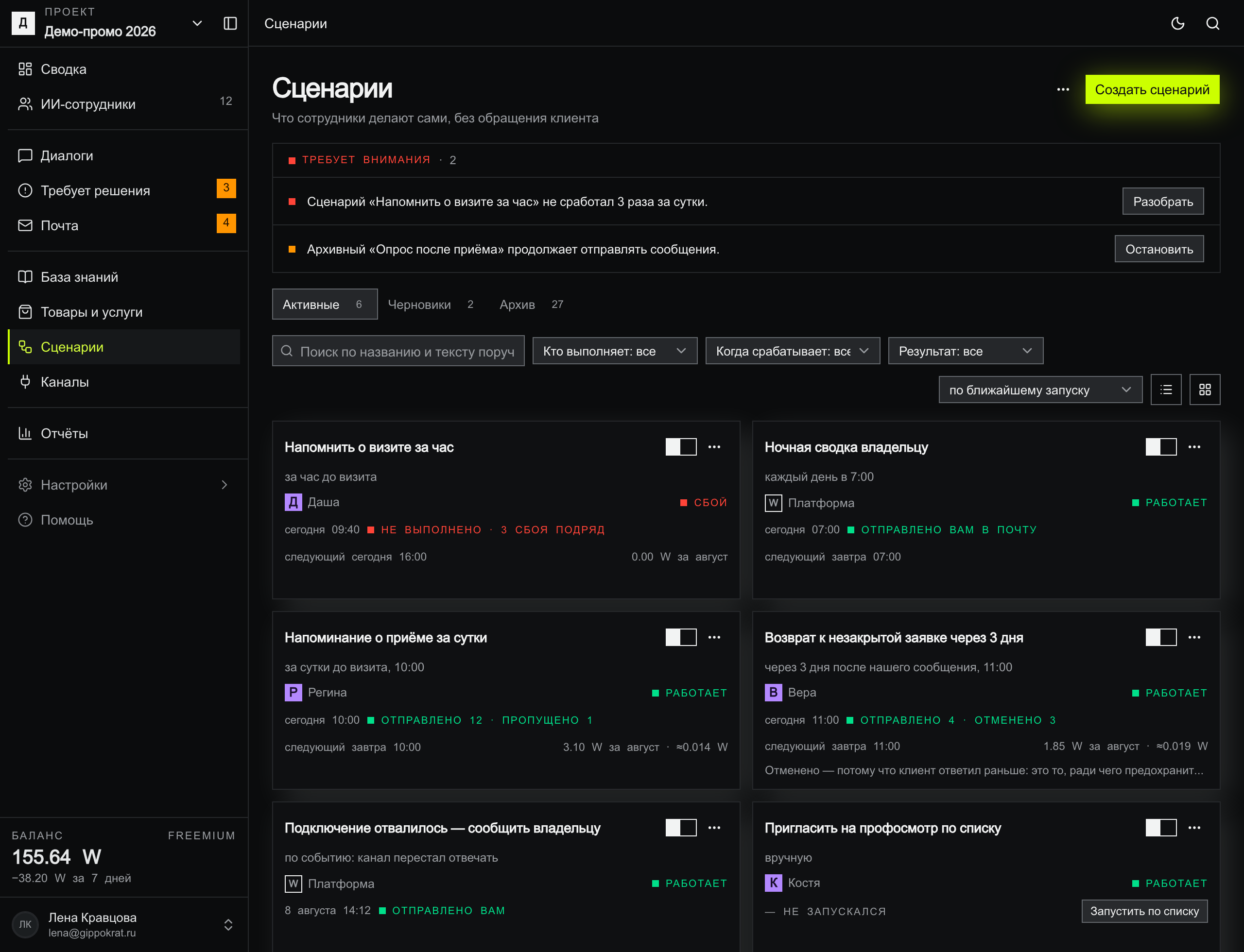Expand the Настройки sidebar section

pos(124,485)
